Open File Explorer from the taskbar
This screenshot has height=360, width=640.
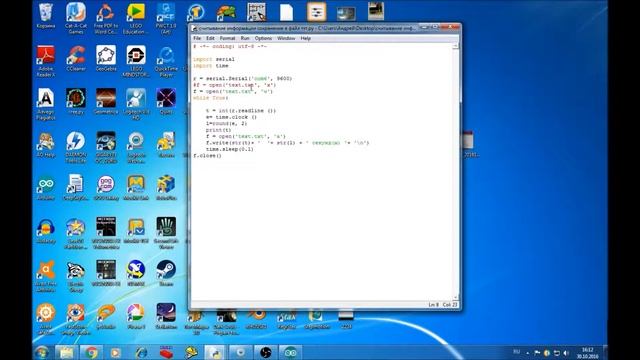[x=66, y=353]
